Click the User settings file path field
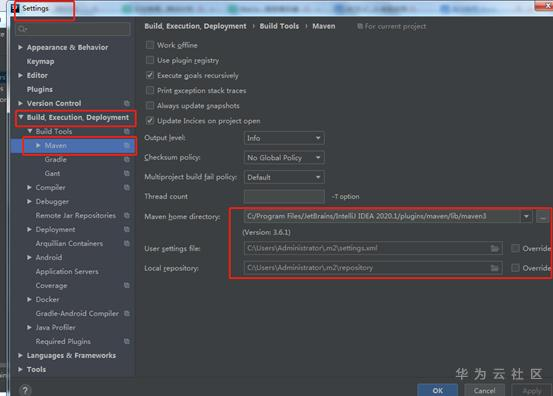553x396 pixels. pyautogui.click(x=373, y=248)
